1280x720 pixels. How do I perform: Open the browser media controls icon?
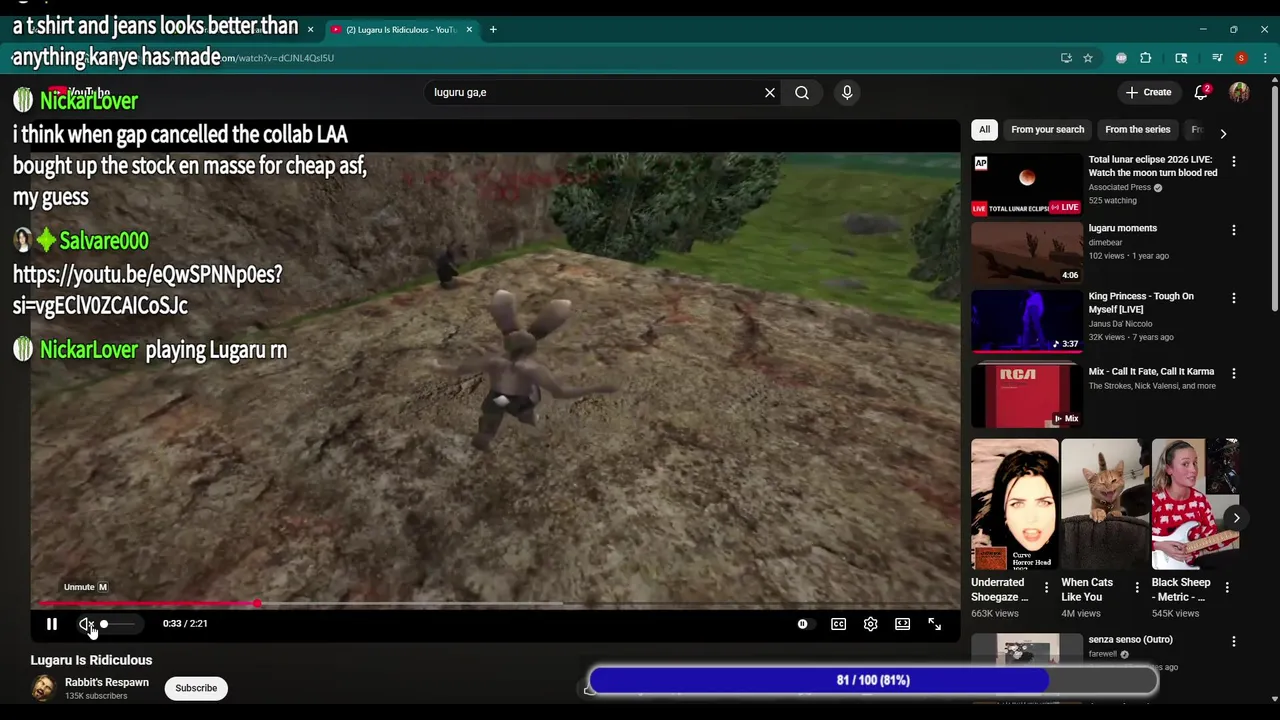(x=1217, y=58)
